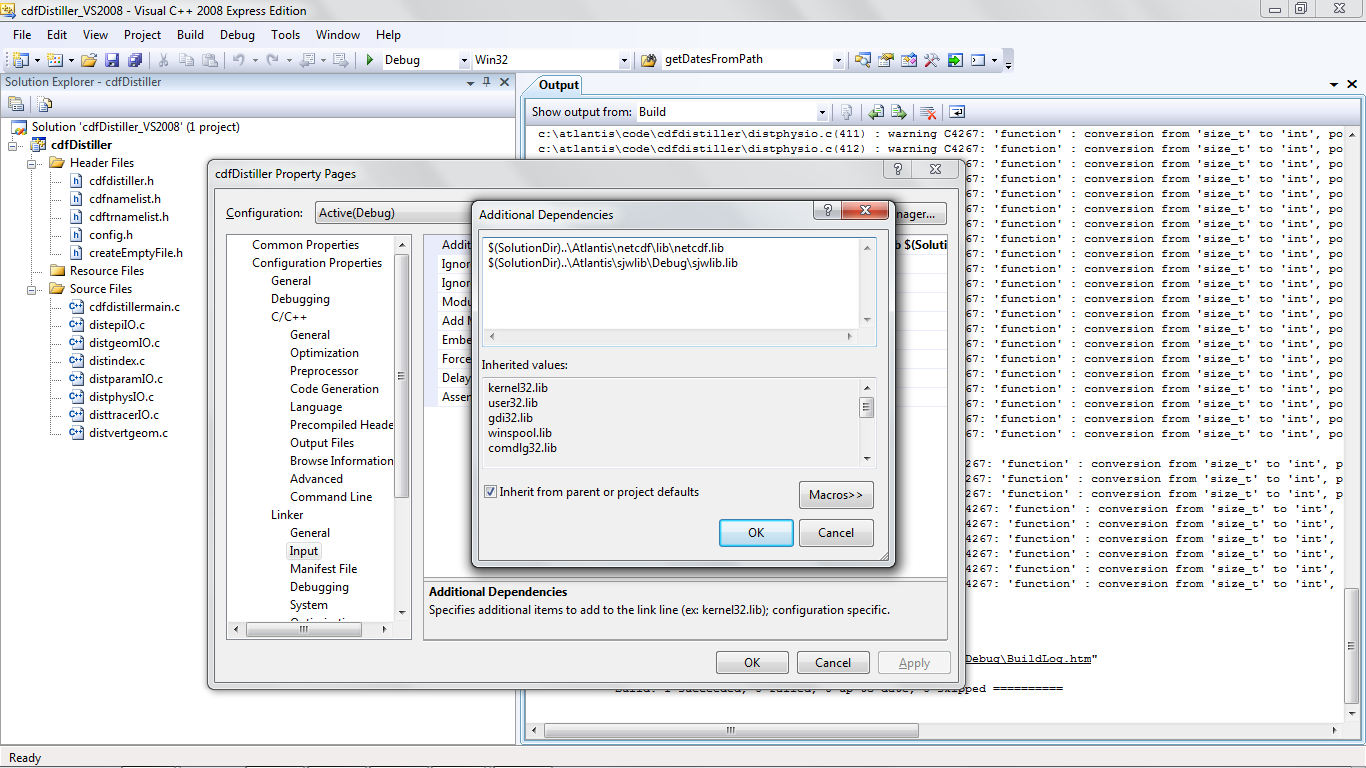1366x768 pixels.
Task: Click the Save All toolbar icon
Action: click(134, 60)
